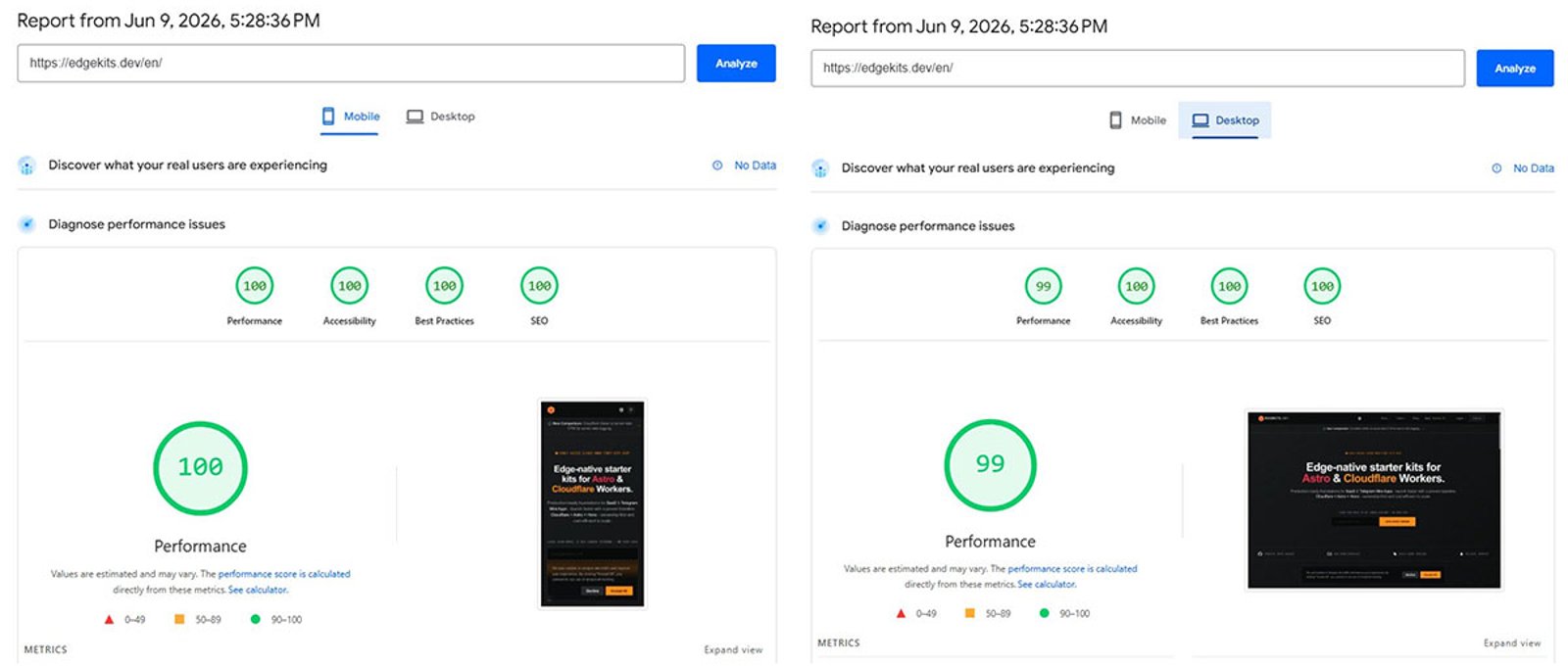1568x666 pixels.
Task: Click No Data link in right report
Action: click(x=1534, y=168)
